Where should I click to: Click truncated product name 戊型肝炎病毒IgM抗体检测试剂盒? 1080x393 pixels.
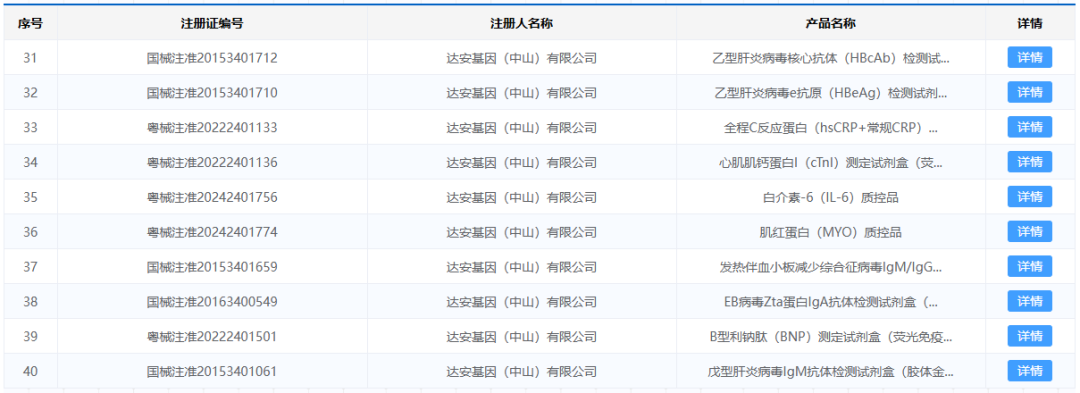pos(831,372)
